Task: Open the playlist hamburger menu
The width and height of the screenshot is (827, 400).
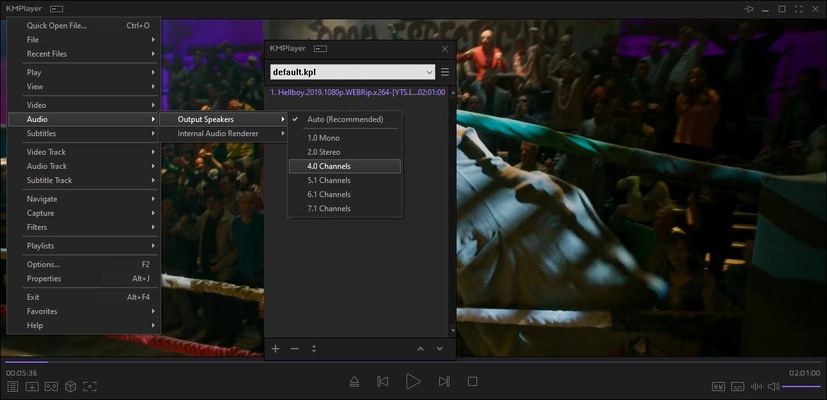Action: click(x=445, y=72)
